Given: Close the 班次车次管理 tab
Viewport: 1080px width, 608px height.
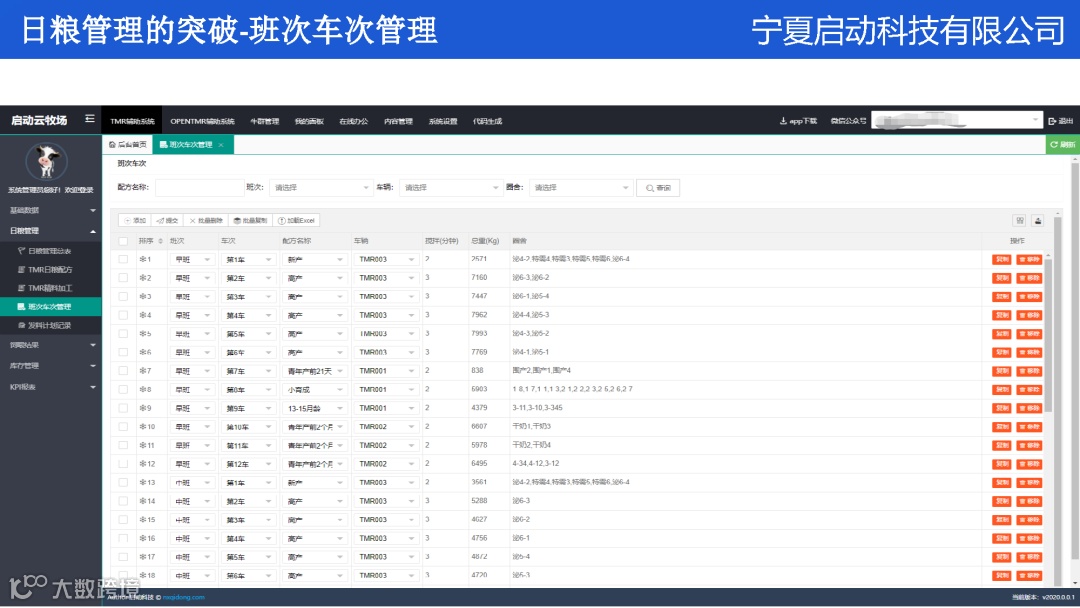Looking at the screenshot, I should coord(221,145).
